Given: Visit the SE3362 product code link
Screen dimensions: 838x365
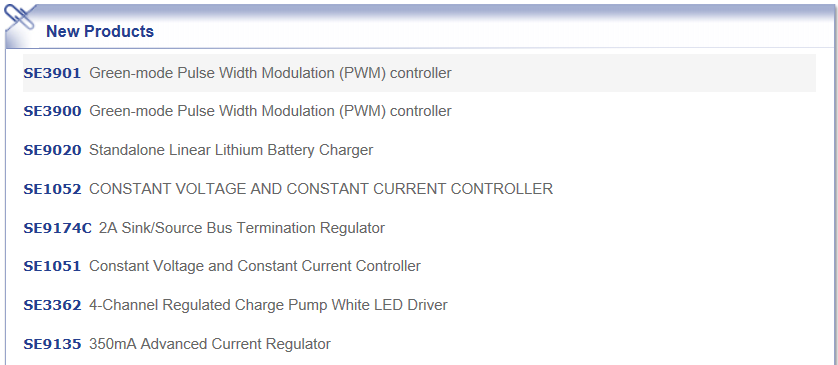Looking at the screenshot, I should pyautogui.click(x=52, y=305).
